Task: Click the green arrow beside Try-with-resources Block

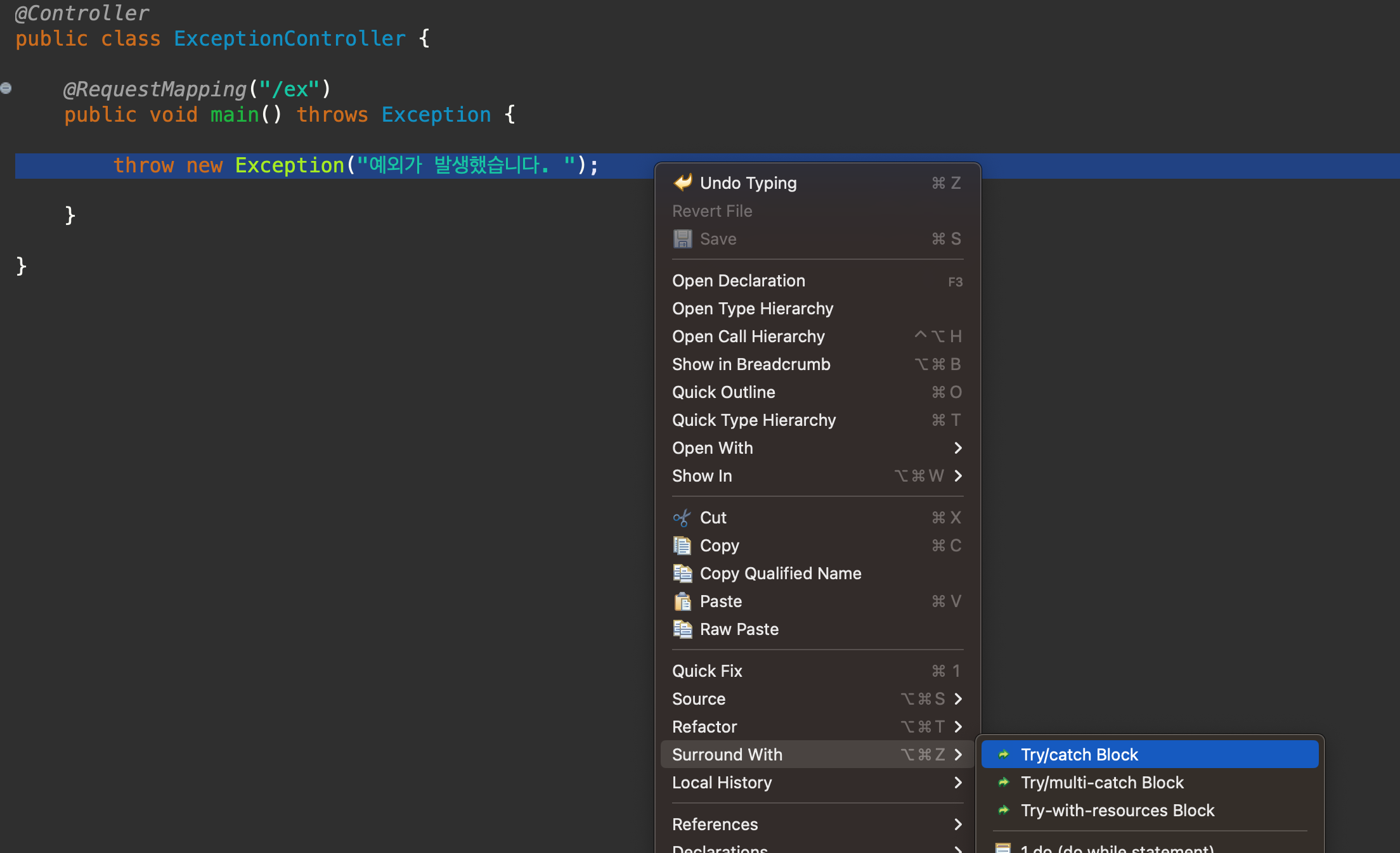Action: pyautogui.click(x=1004, y=811)
